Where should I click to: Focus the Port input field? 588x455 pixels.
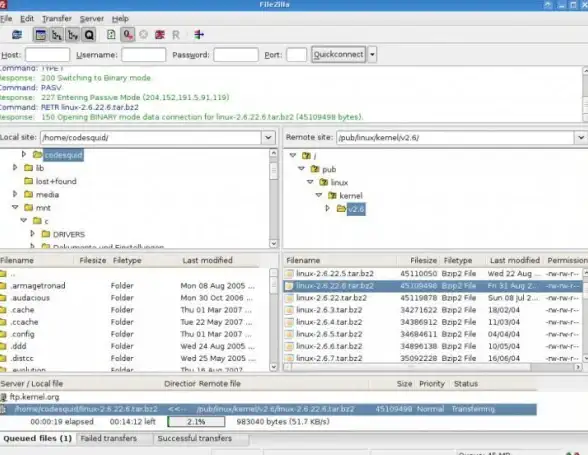click(x=296, y=55)
